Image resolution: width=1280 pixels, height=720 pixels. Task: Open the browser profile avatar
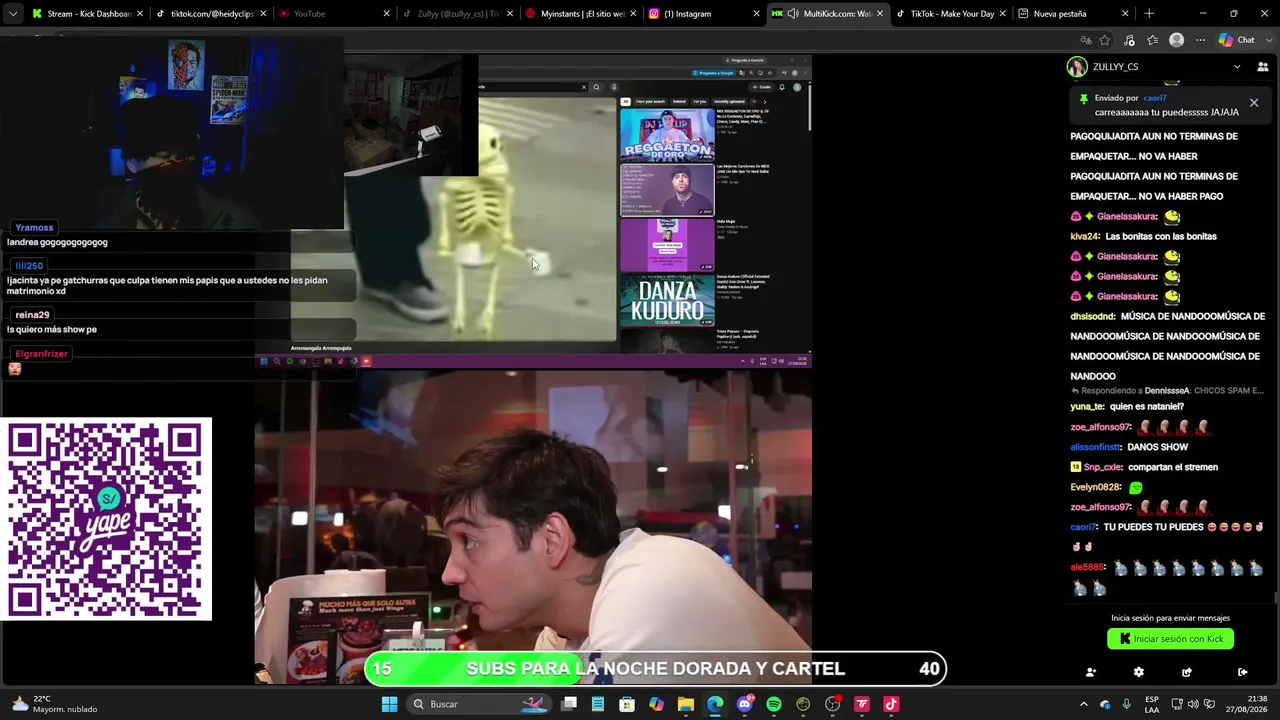point(1177,40)
